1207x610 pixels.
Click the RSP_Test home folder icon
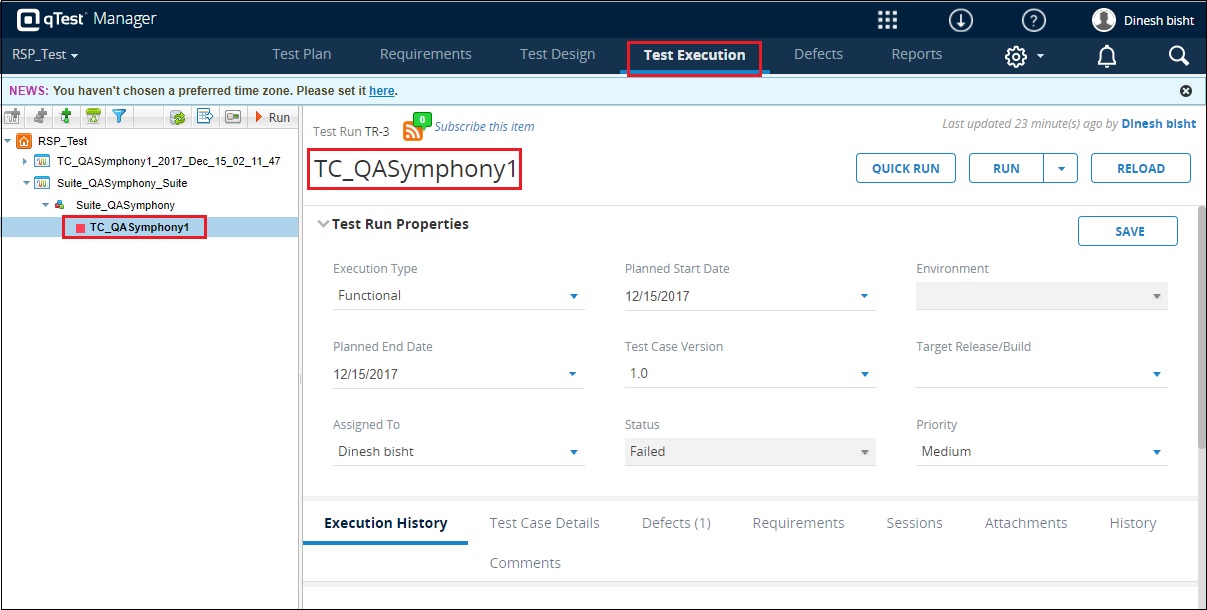click(24, 142)
